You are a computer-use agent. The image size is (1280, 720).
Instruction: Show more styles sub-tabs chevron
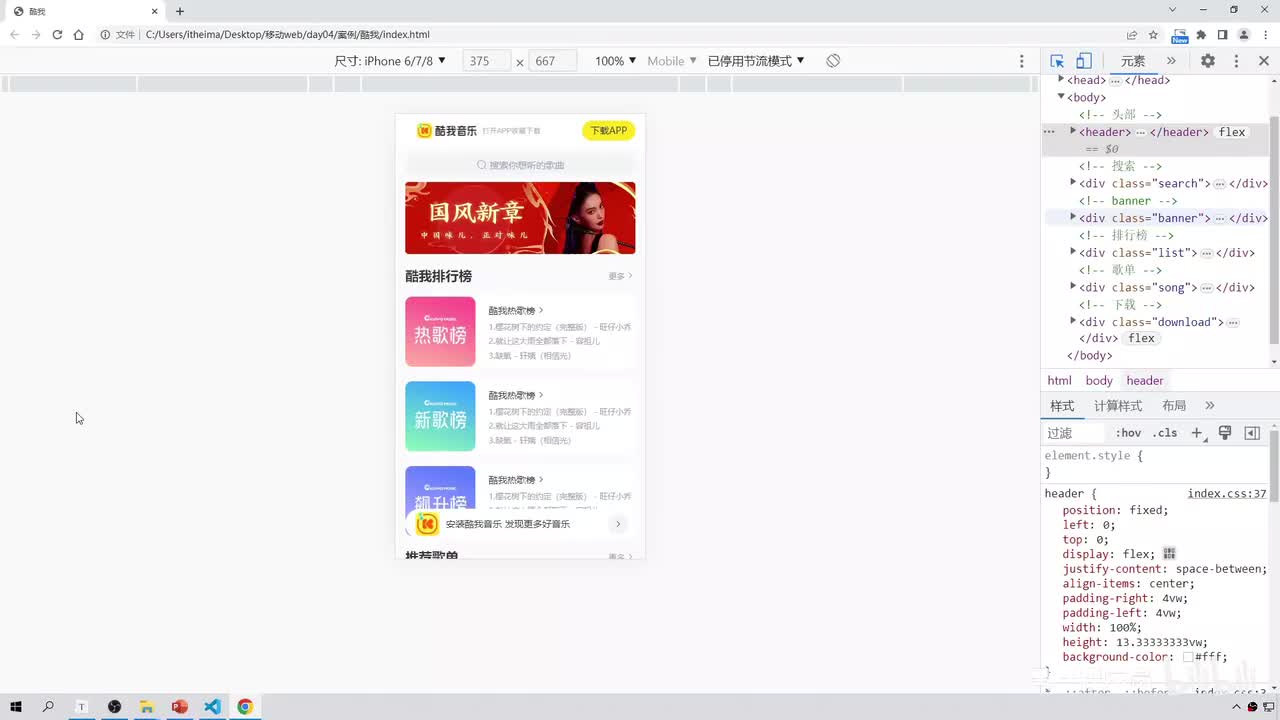tap(1210, 406)
